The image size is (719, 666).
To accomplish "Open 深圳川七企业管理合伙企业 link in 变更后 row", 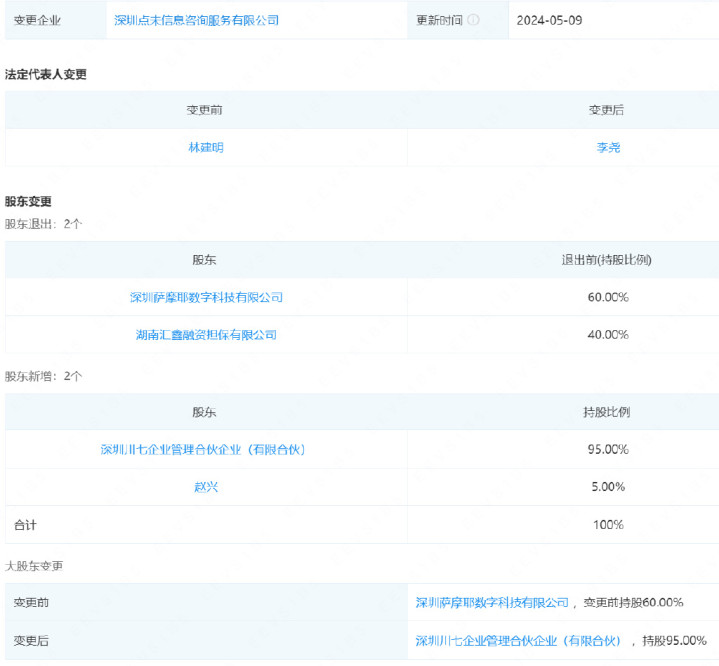I will 518,640.
